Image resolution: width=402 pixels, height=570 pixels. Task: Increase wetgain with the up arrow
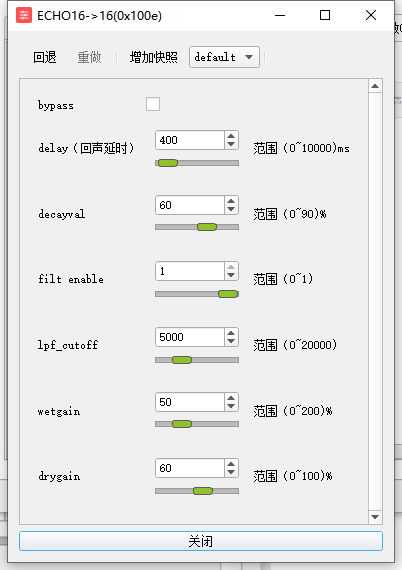tap(231, 398)
